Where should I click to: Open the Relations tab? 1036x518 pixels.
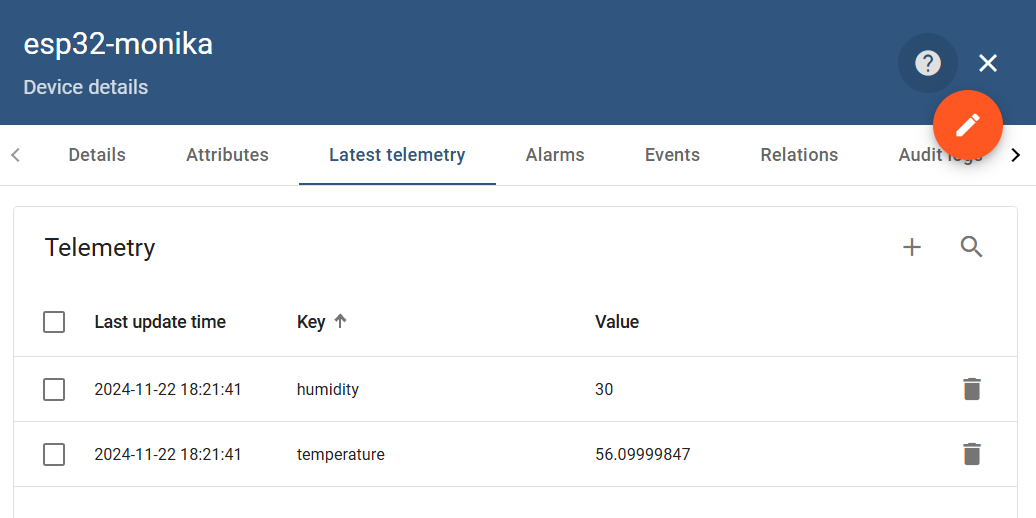799,155
